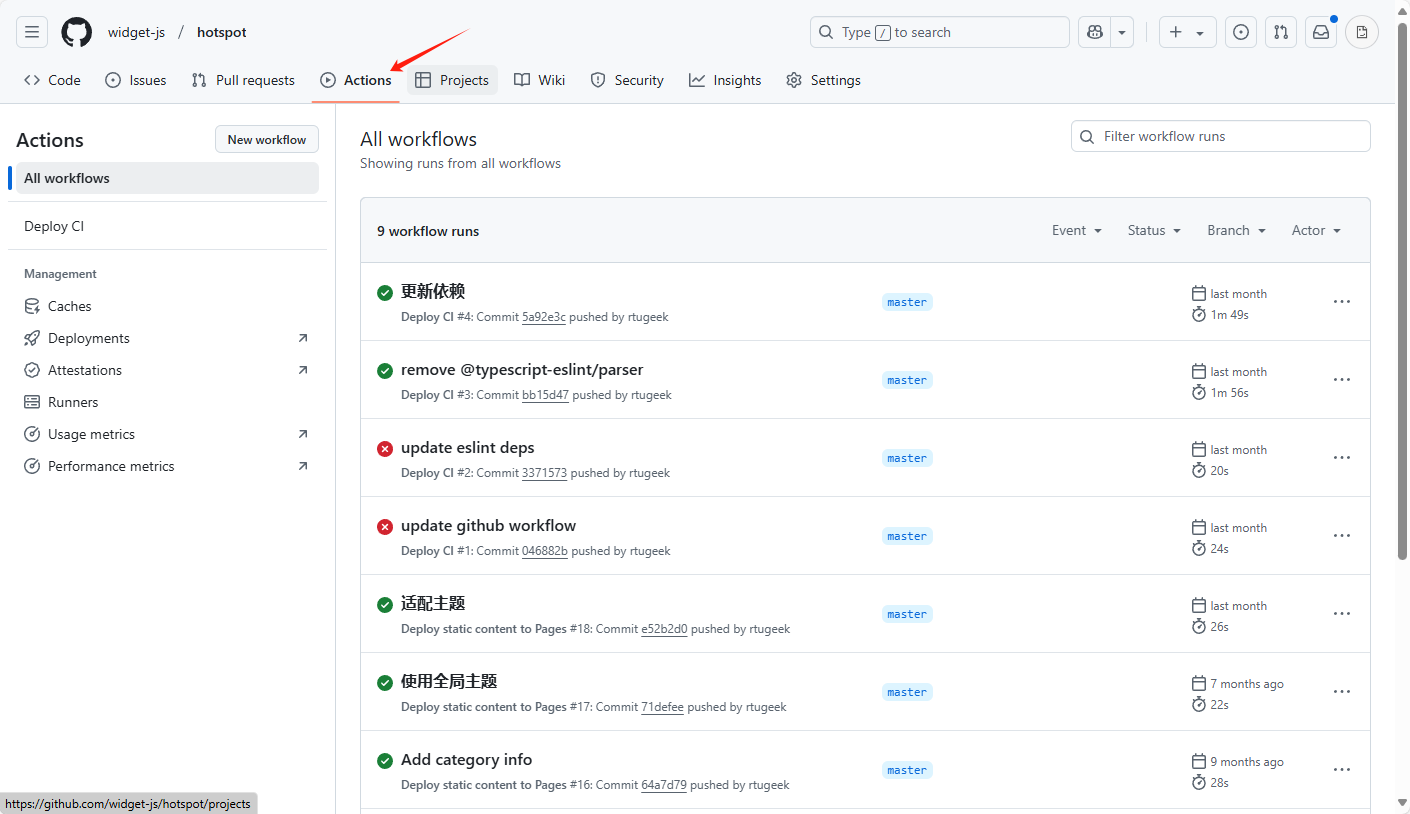
Task: Open the Insights tab
Action: click(725, 80)
